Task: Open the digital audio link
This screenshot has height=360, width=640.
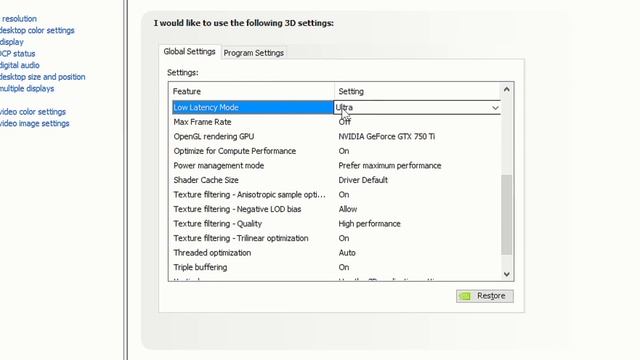Action: (20, 65)
